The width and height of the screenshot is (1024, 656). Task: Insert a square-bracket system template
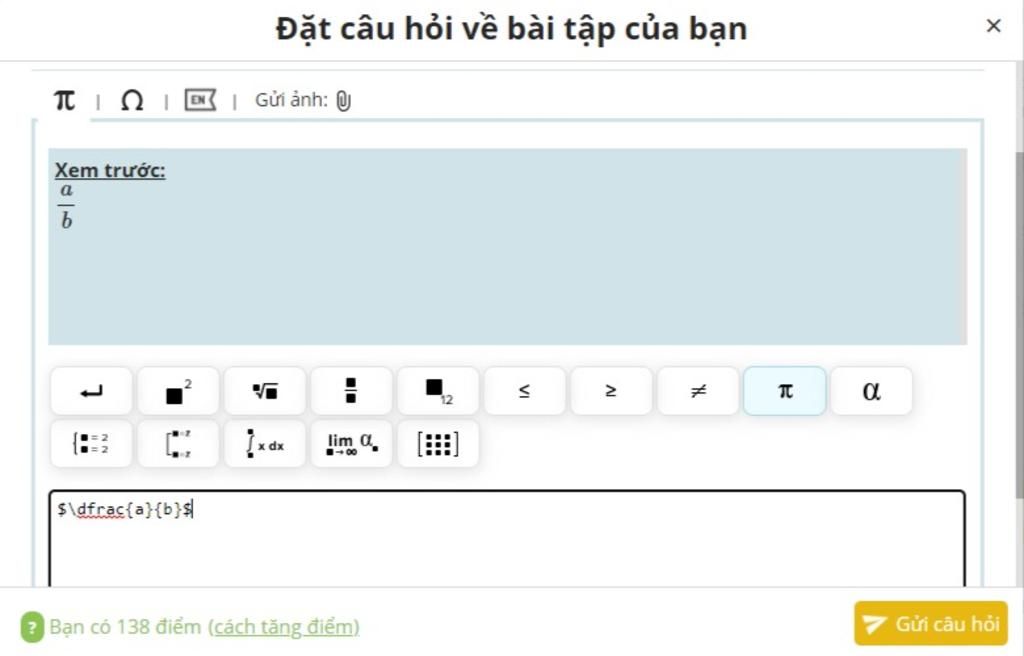pos(178,444)
